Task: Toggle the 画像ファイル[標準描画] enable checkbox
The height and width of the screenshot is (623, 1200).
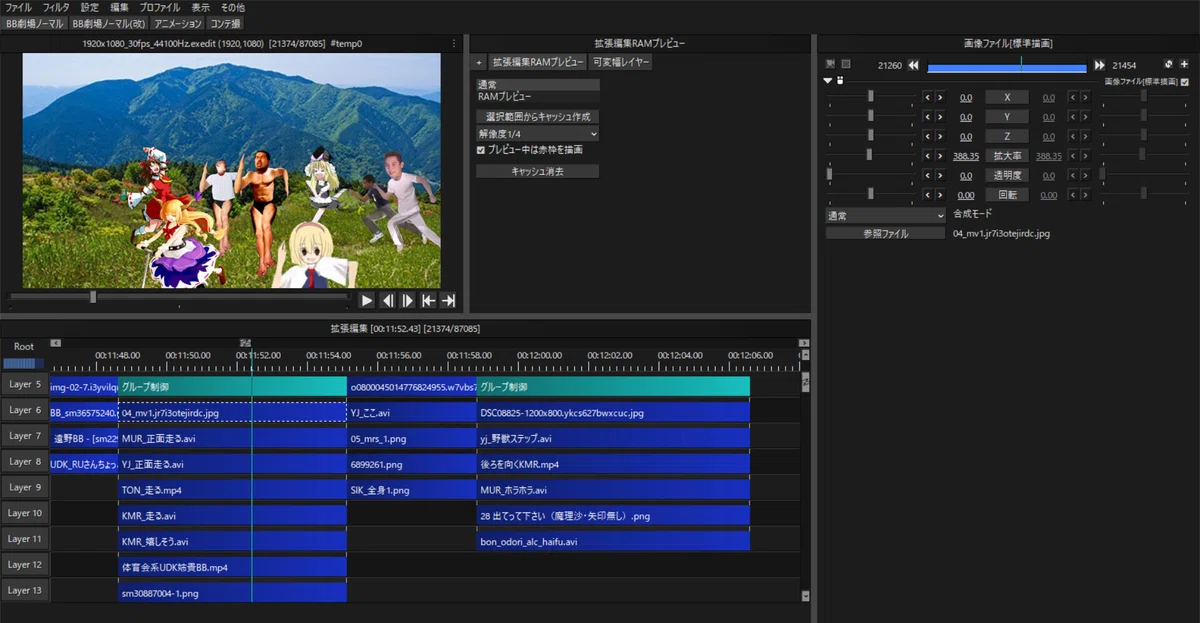Action: [1185, 82]
